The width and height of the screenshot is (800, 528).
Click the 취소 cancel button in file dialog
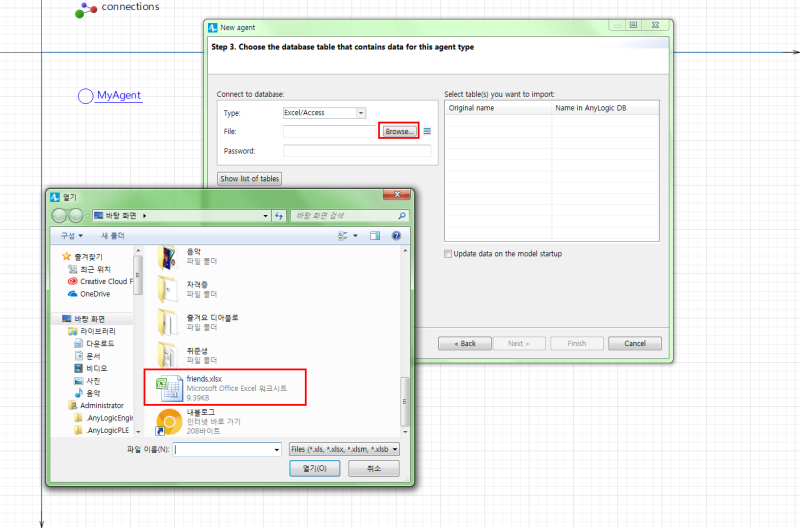pos(374,468)
